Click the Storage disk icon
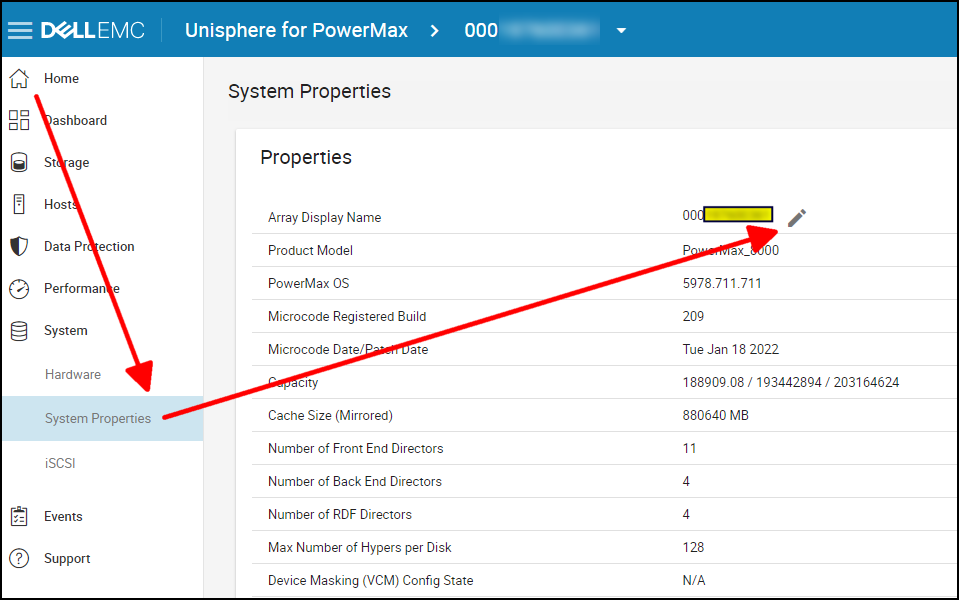Screen dimensions: 959x600 18,162
